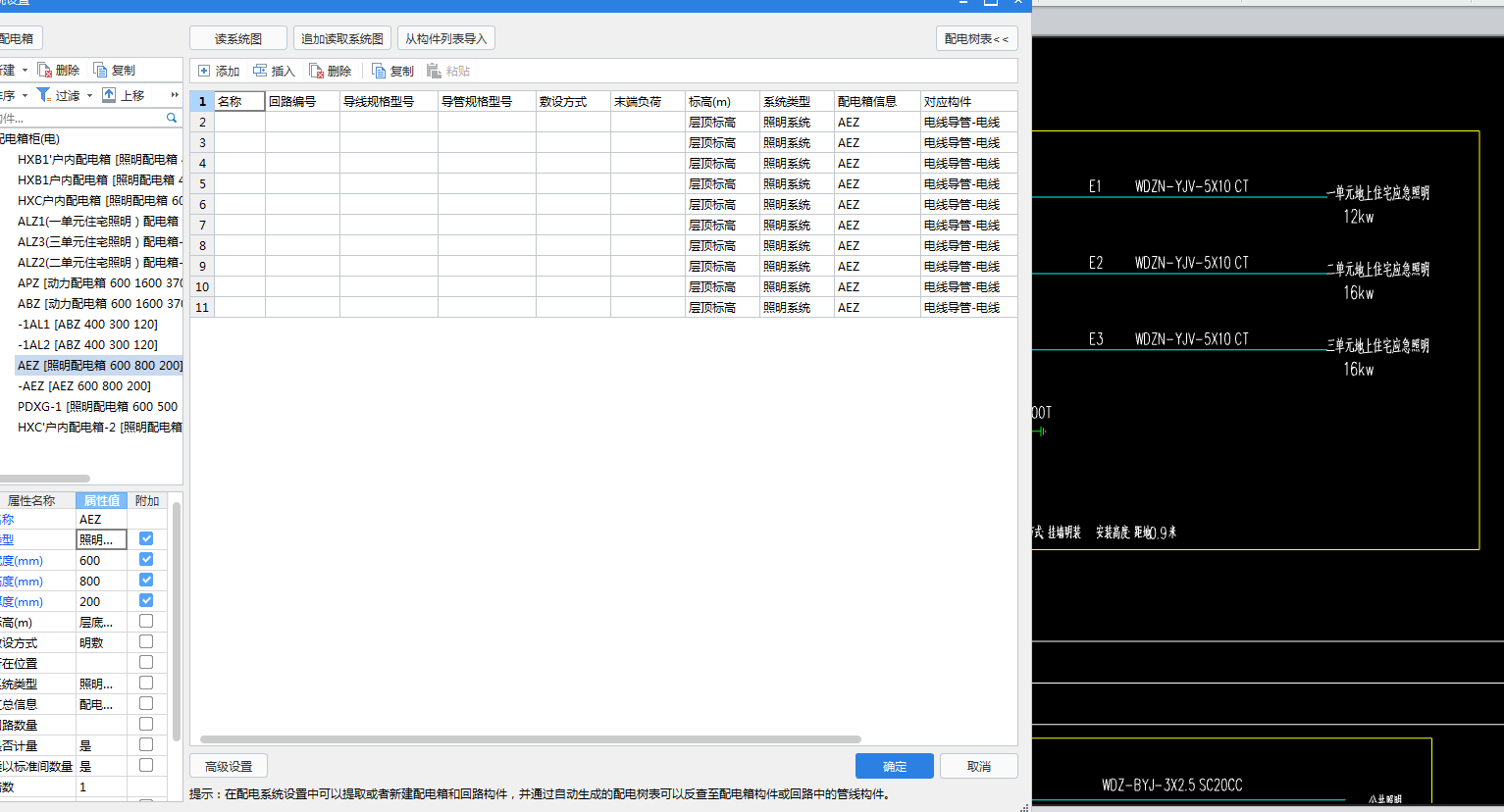The width and height of the screenshot is (1504, 812).
Task: Click the search magnifier icon
Action: coord(172,118)
